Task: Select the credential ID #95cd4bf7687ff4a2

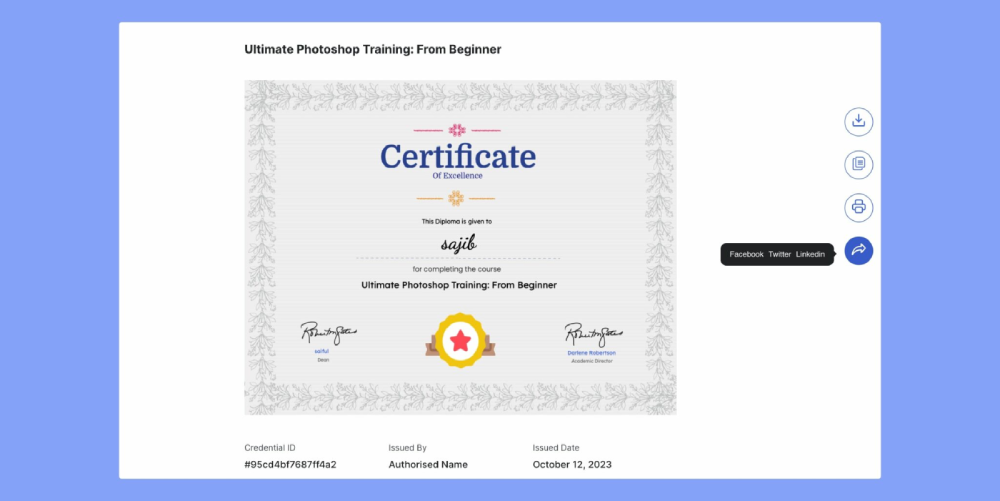Action: pyautogui.click(x=290, y=465)
